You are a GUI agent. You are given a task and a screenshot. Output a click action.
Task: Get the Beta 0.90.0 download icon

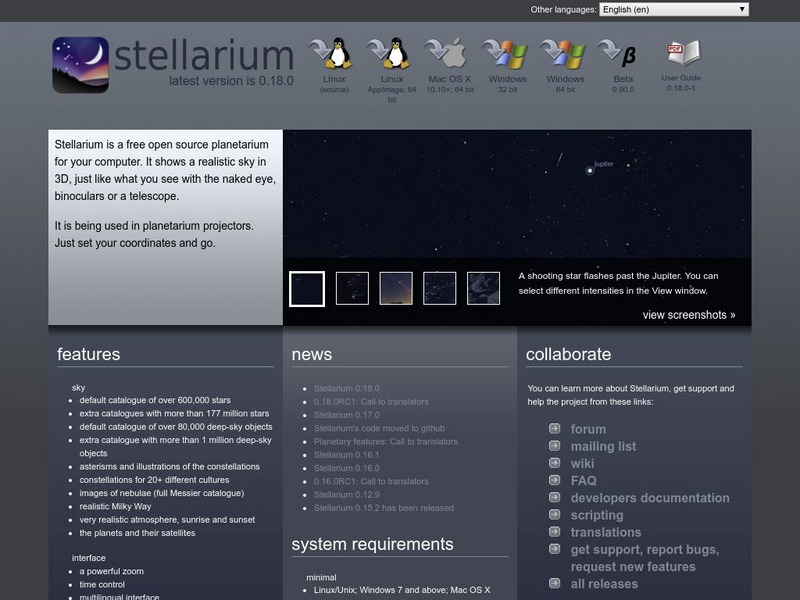click(x=622, y=54)
